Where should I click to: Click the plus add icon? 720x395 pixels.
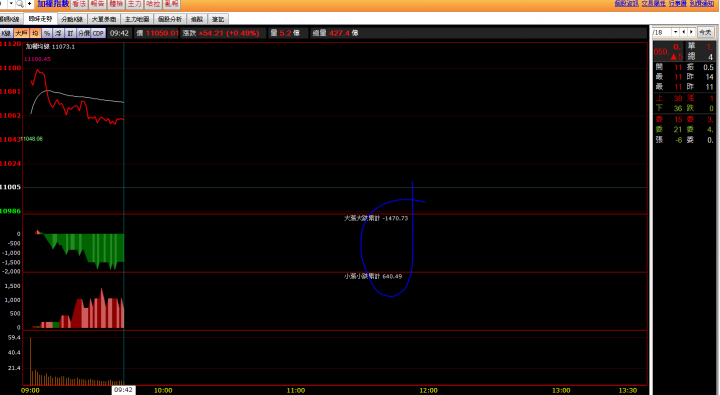click(30, 4)
